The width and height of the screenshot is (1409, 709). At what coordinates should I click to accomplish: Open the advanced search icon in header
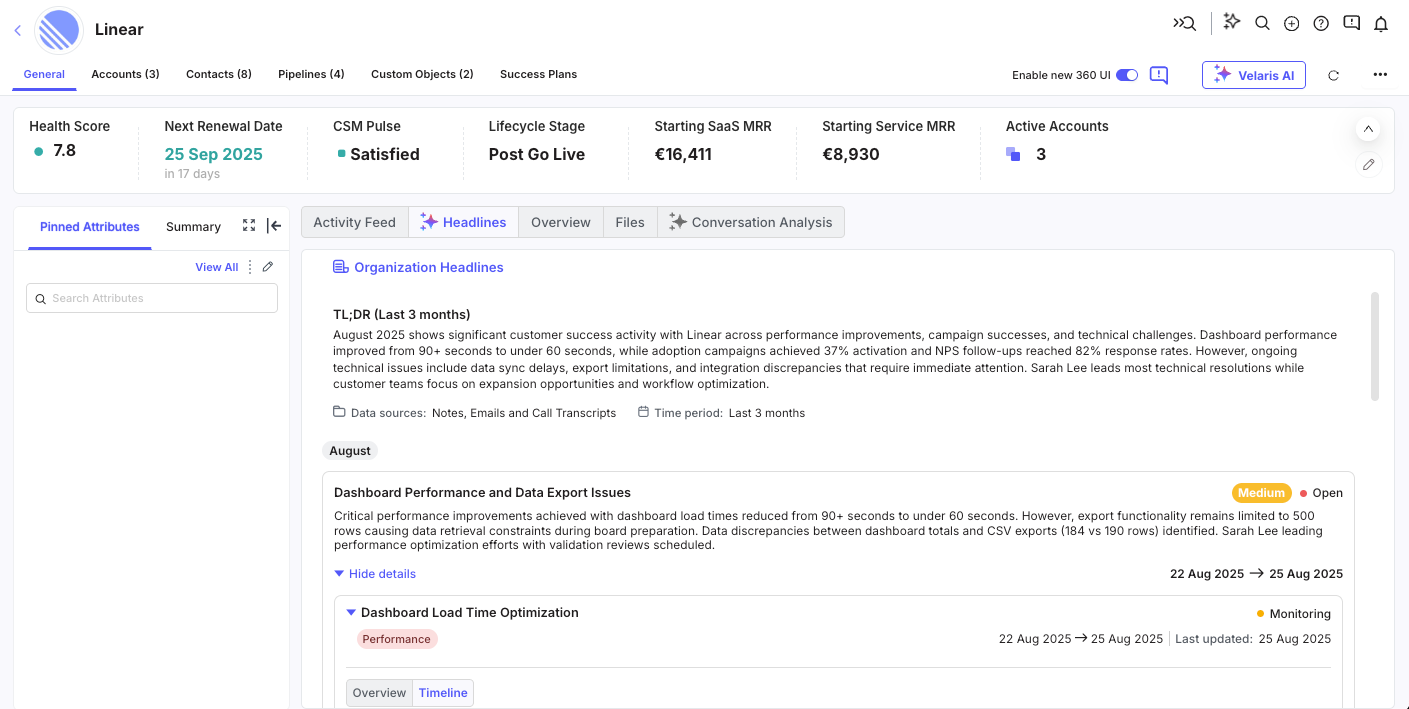1185,23
